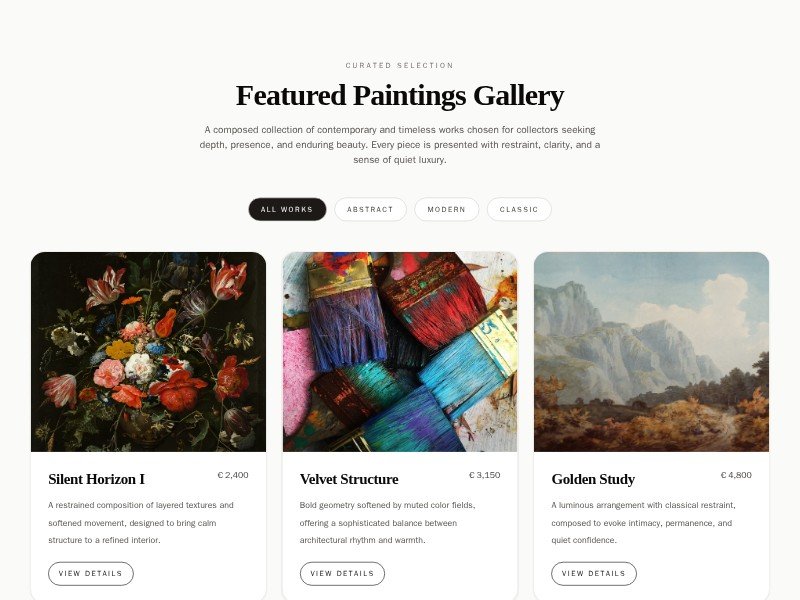Click the Curated Selection label
The width and height of the screenshot is (800, 600).
click(400, 65)
